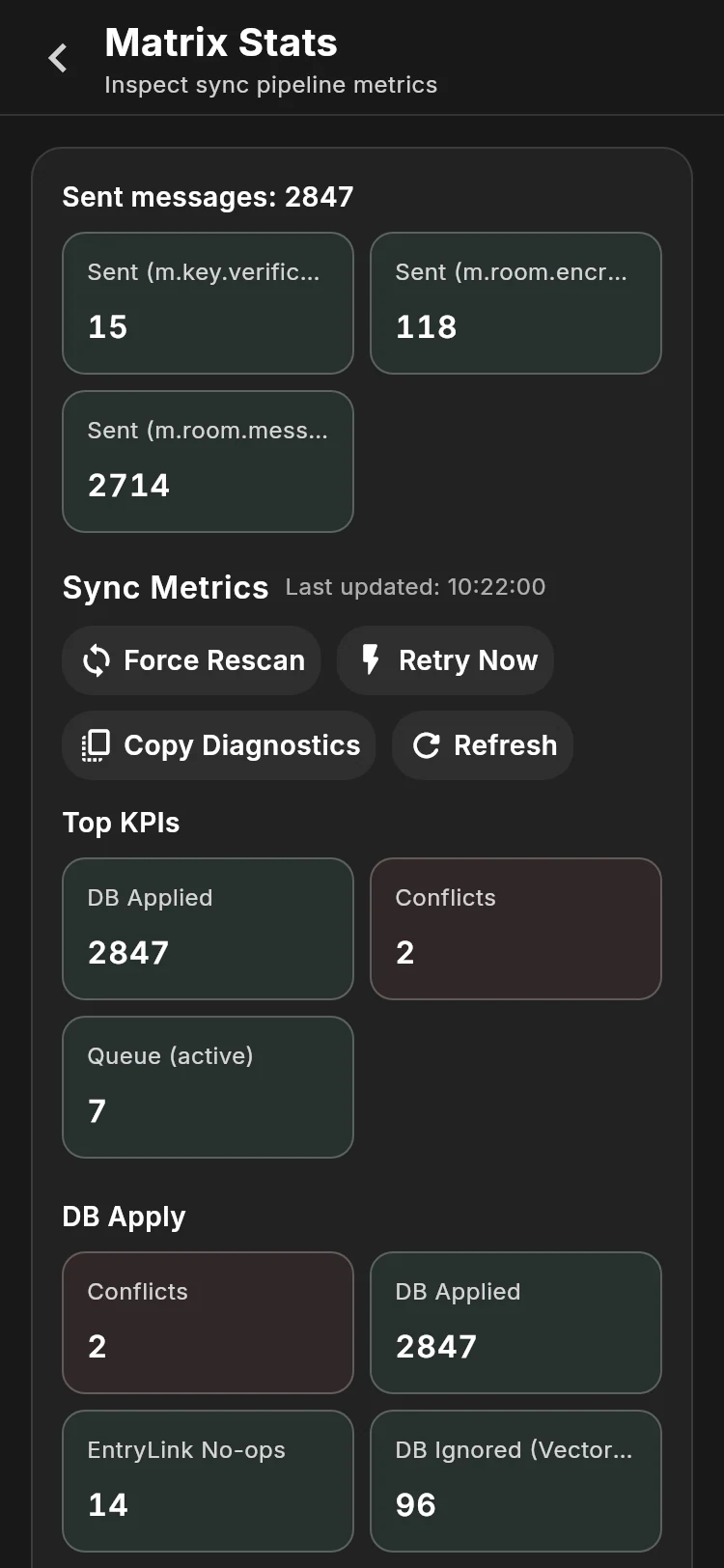
Task: Tap the EntryLink No-ops card showing 14
Action: pos(208,1481)
